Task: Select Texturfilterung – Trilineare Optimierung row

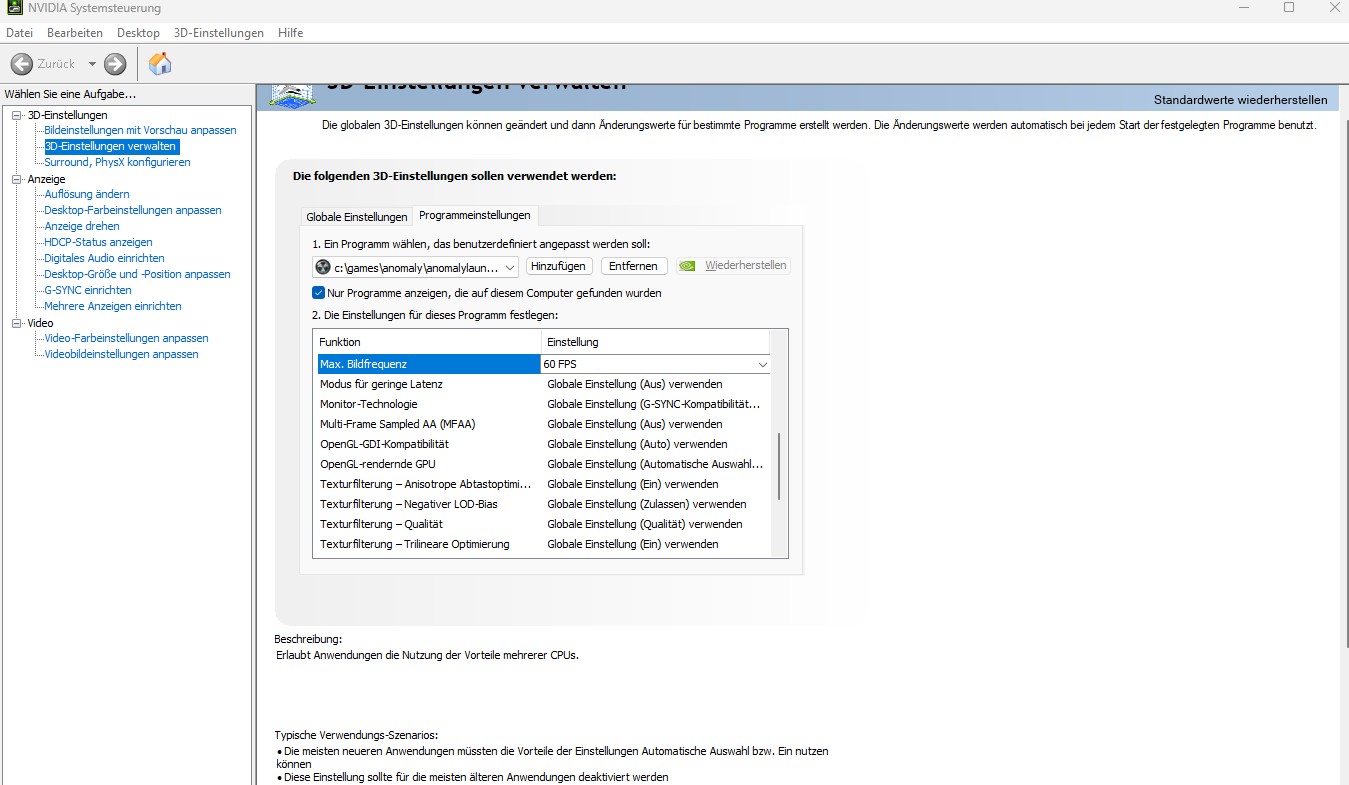Action: click(x=542, y=544)
